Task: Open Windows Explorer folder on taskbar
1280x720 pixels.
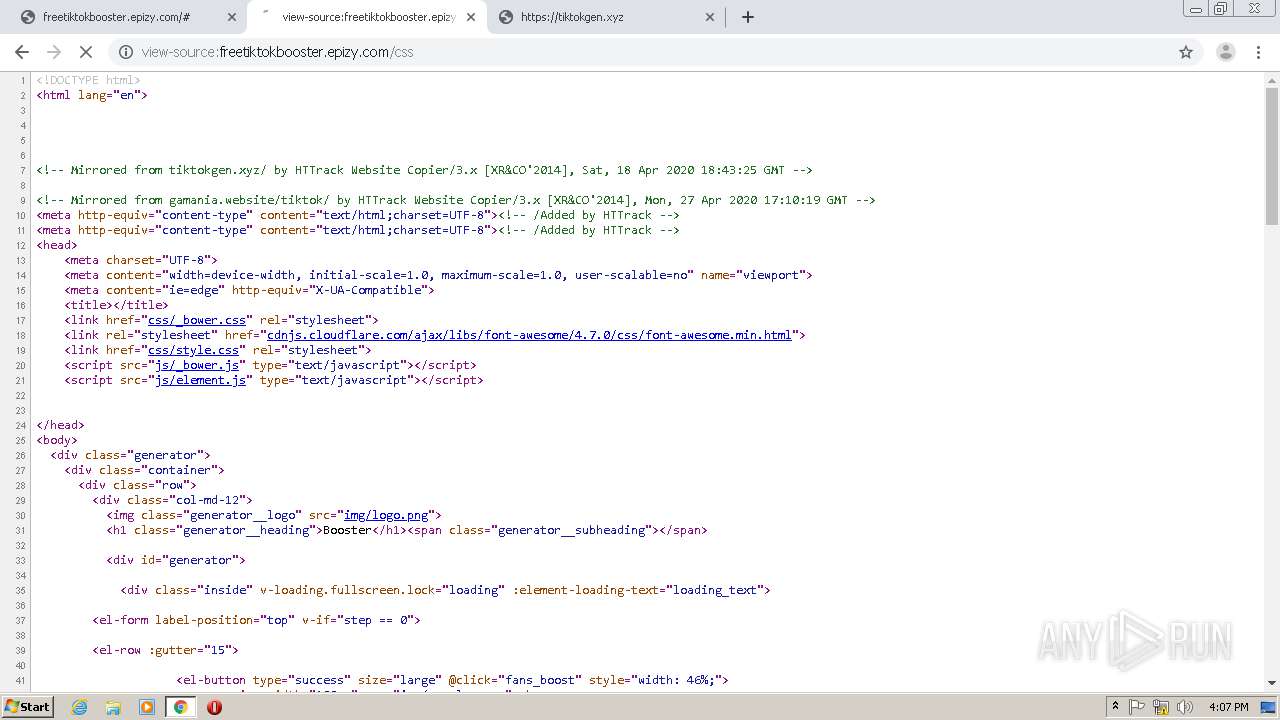Action: 113,707
